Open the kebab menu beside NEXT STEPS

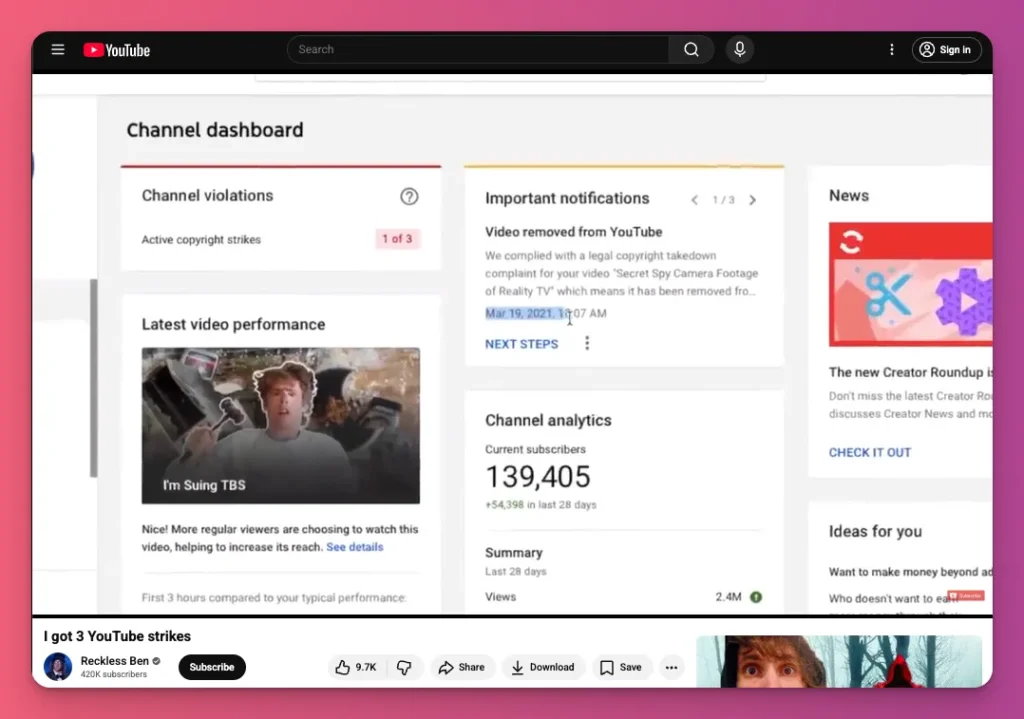tap(587, 342)
